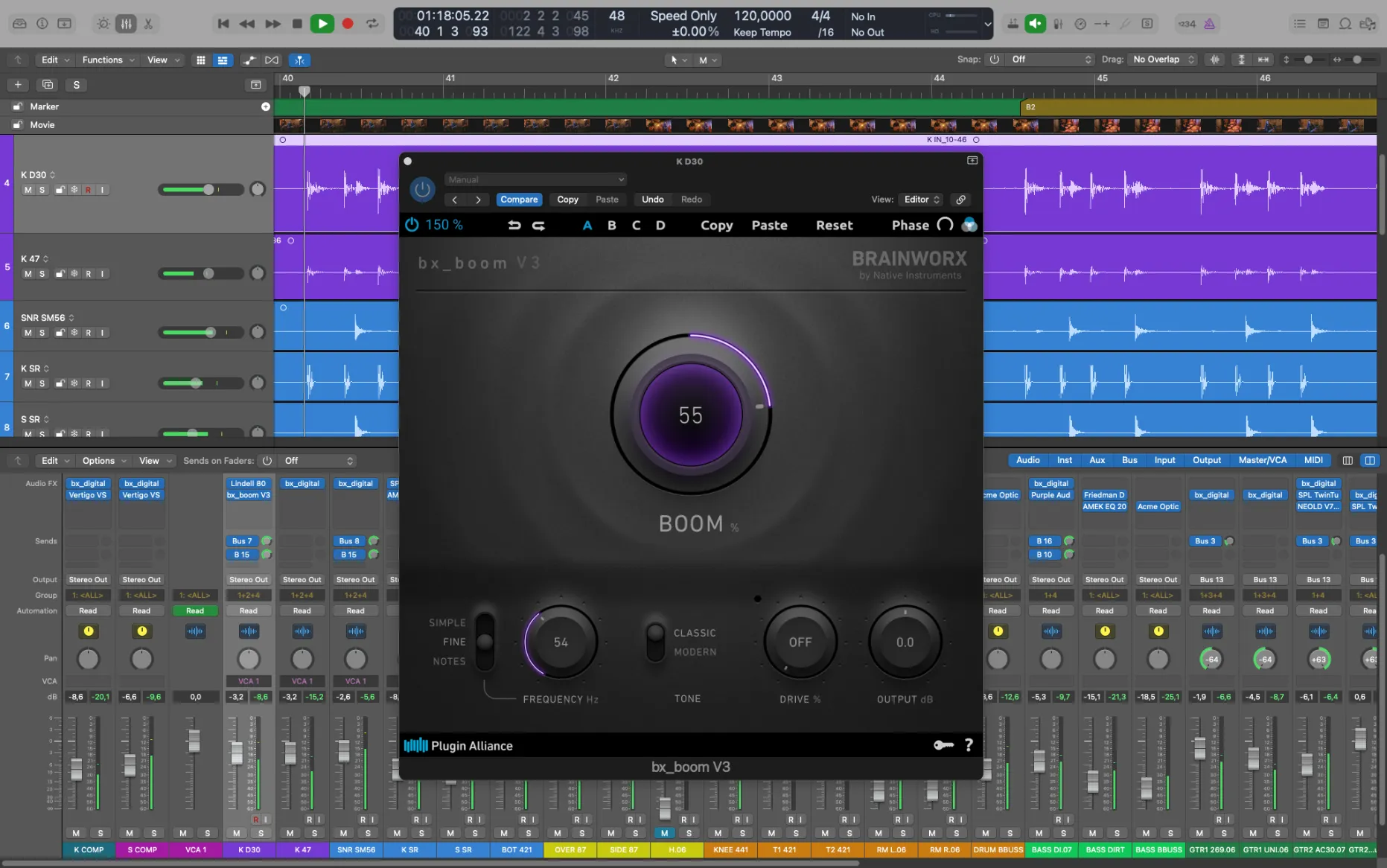
Task: Select preset bank D in bx_boom
Action: click(x=660, y=225)
